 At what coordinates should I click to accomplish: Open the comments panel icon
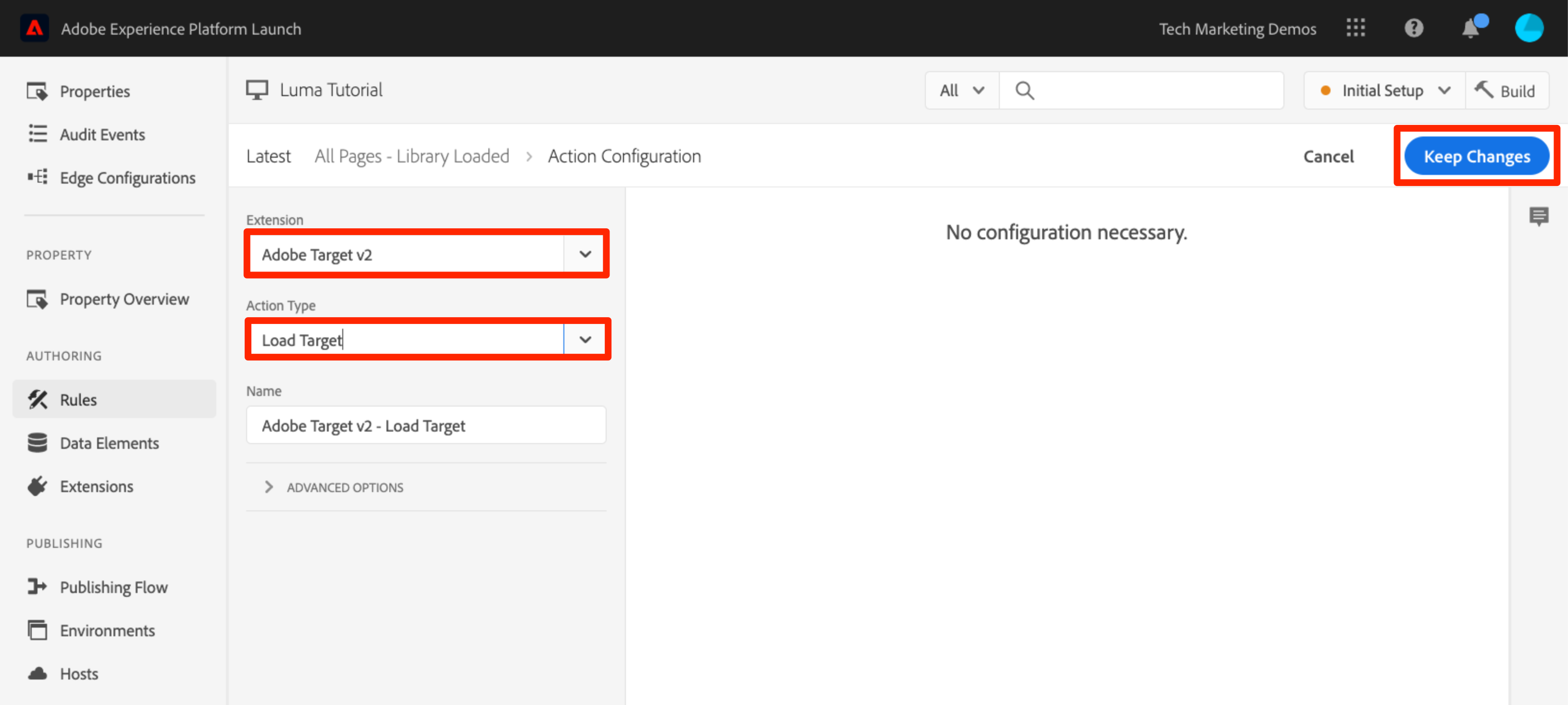click(x=1538, y=215)
